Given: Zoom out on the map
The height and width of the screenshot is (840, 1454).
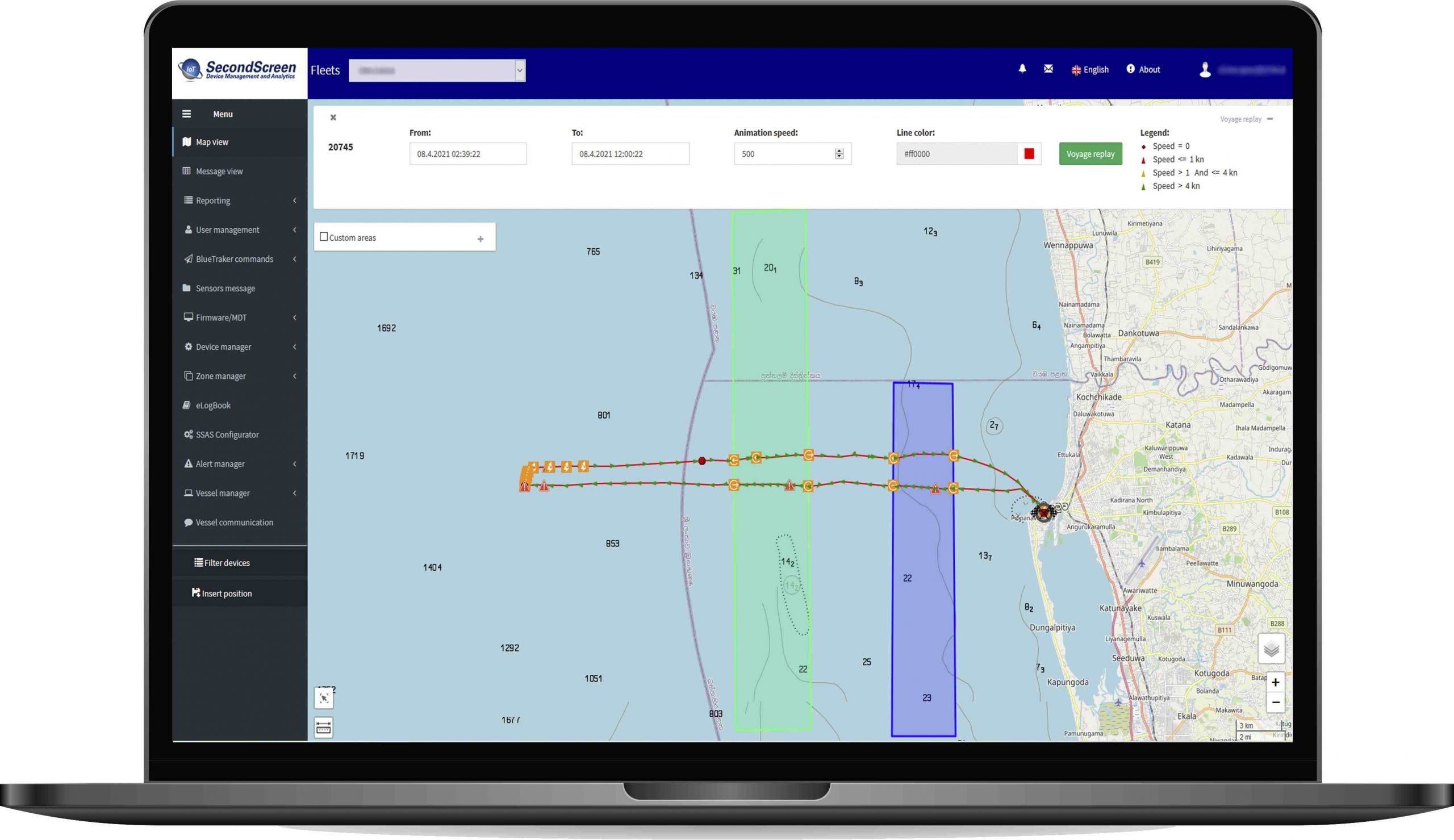Looking at the screenshot, I should point(1275,703).
